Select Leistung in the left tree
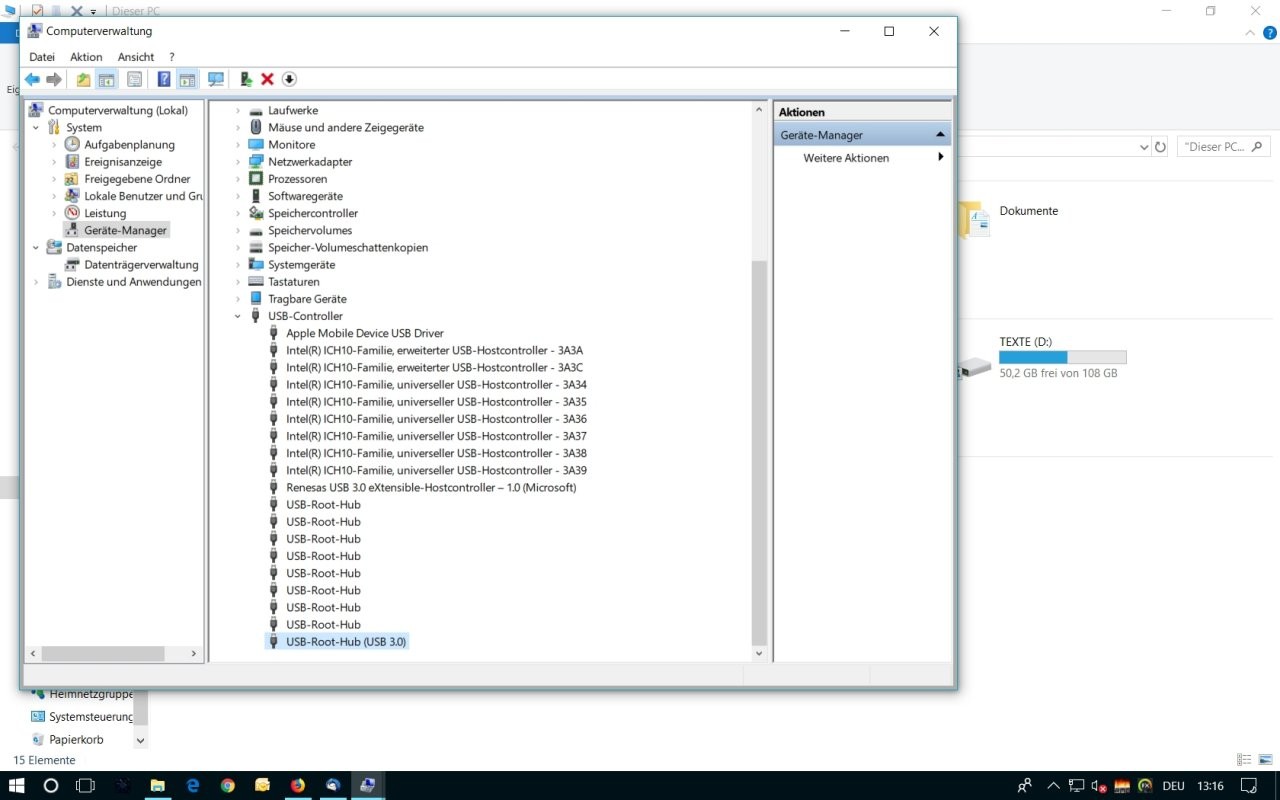This screenshot has width=1280, height=800. click(105, 213)
